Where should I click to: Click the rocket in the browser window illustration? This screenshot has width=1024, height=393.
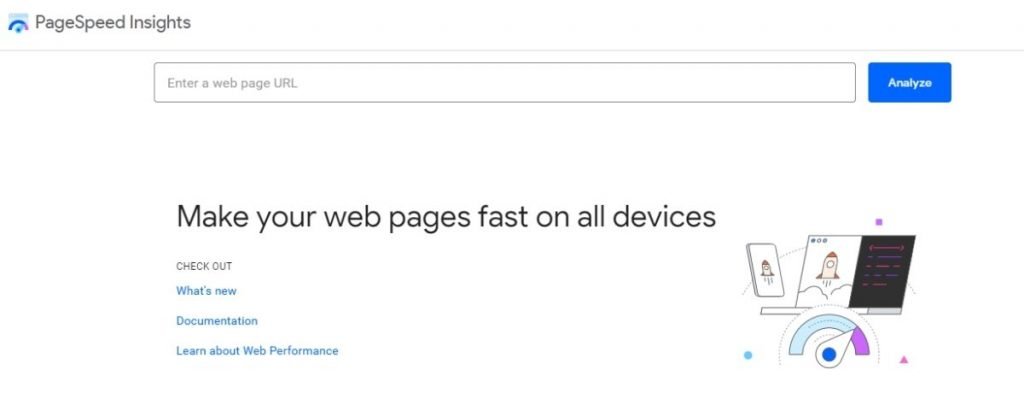tap(828, 266)
